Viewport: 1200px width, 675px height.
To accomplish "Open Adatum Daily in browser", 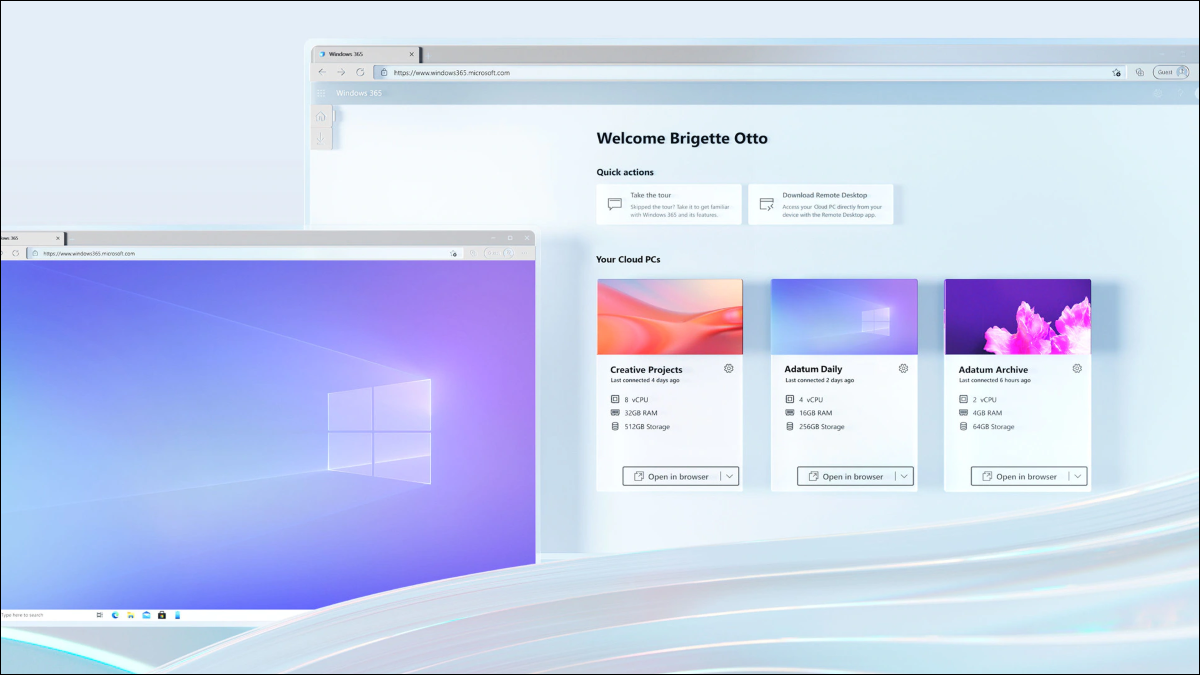I will [x=845, y=477].
